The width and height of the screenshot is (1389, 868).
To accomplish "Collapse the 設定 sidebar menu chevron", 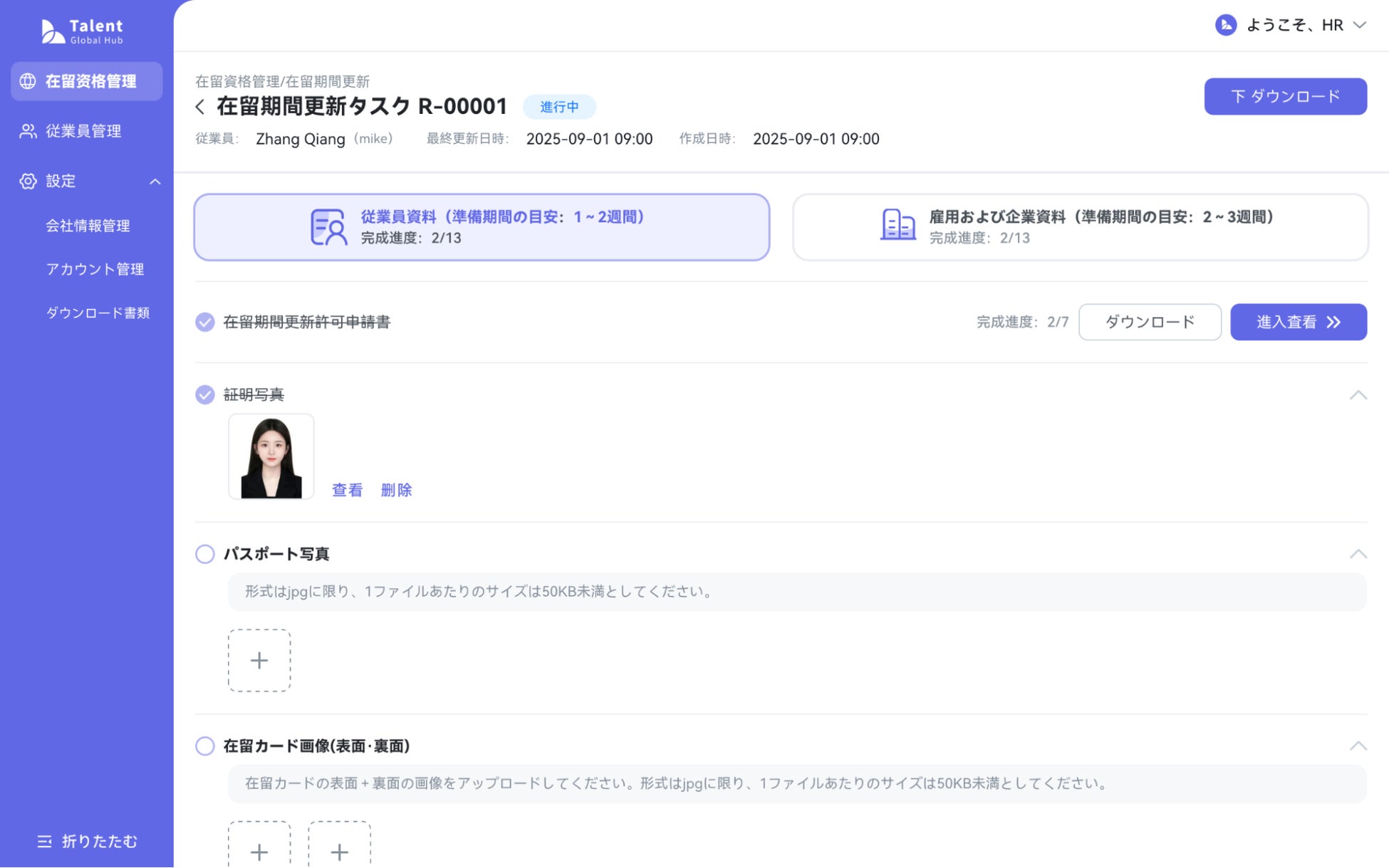I will click(x=155, y=182).
